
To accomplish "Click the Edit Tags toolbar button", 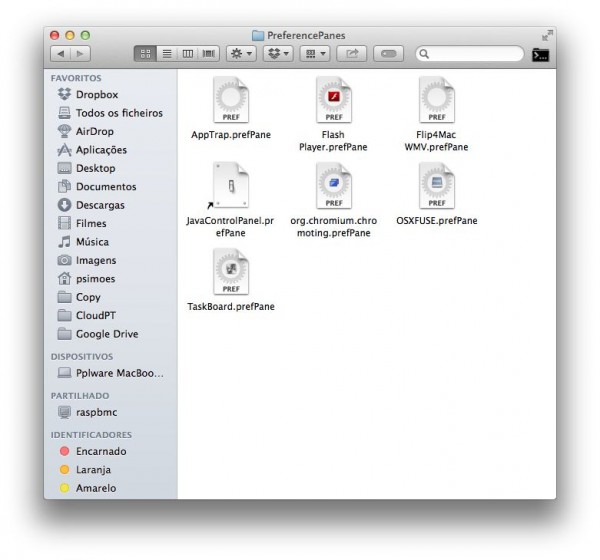I will (388, 54).
